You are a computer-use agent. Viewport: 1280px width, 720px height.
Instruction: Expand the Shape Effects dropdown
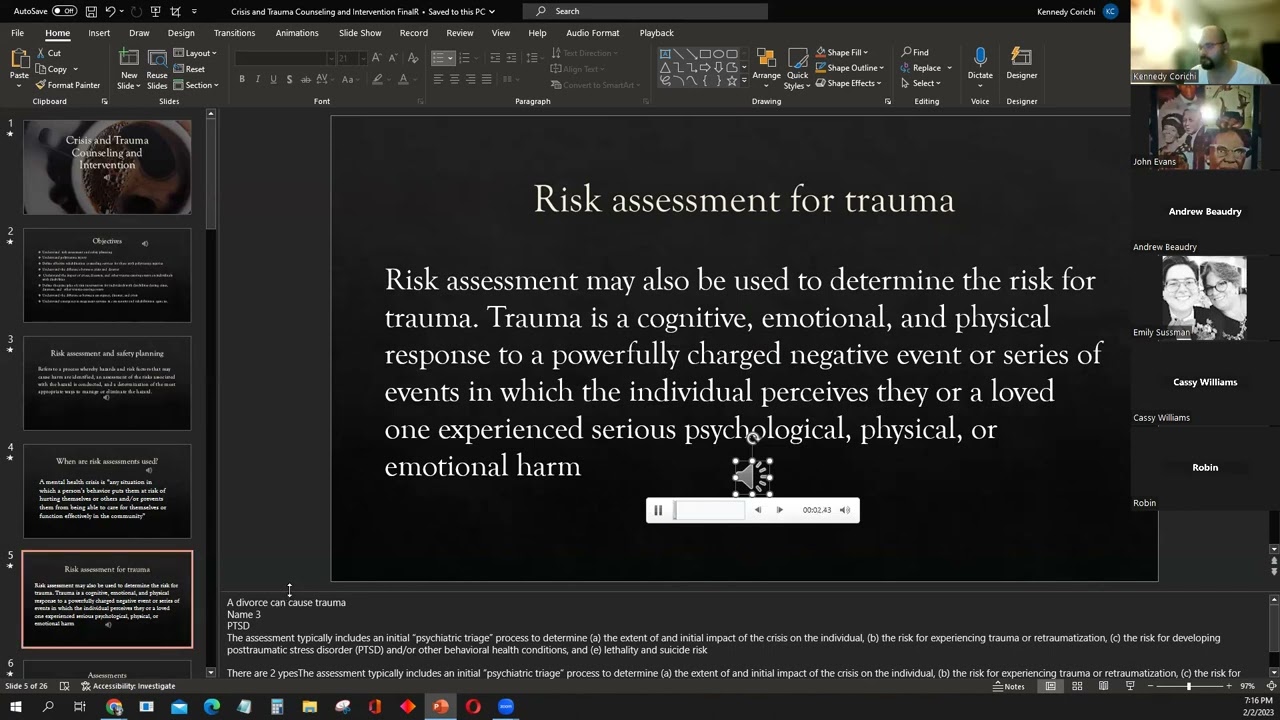tap(849, 83)
